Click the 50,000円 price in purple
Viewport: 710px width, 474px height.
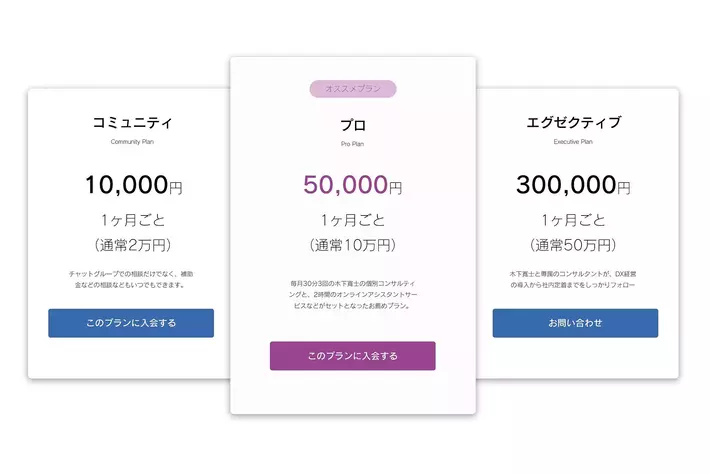coord(353,185)
